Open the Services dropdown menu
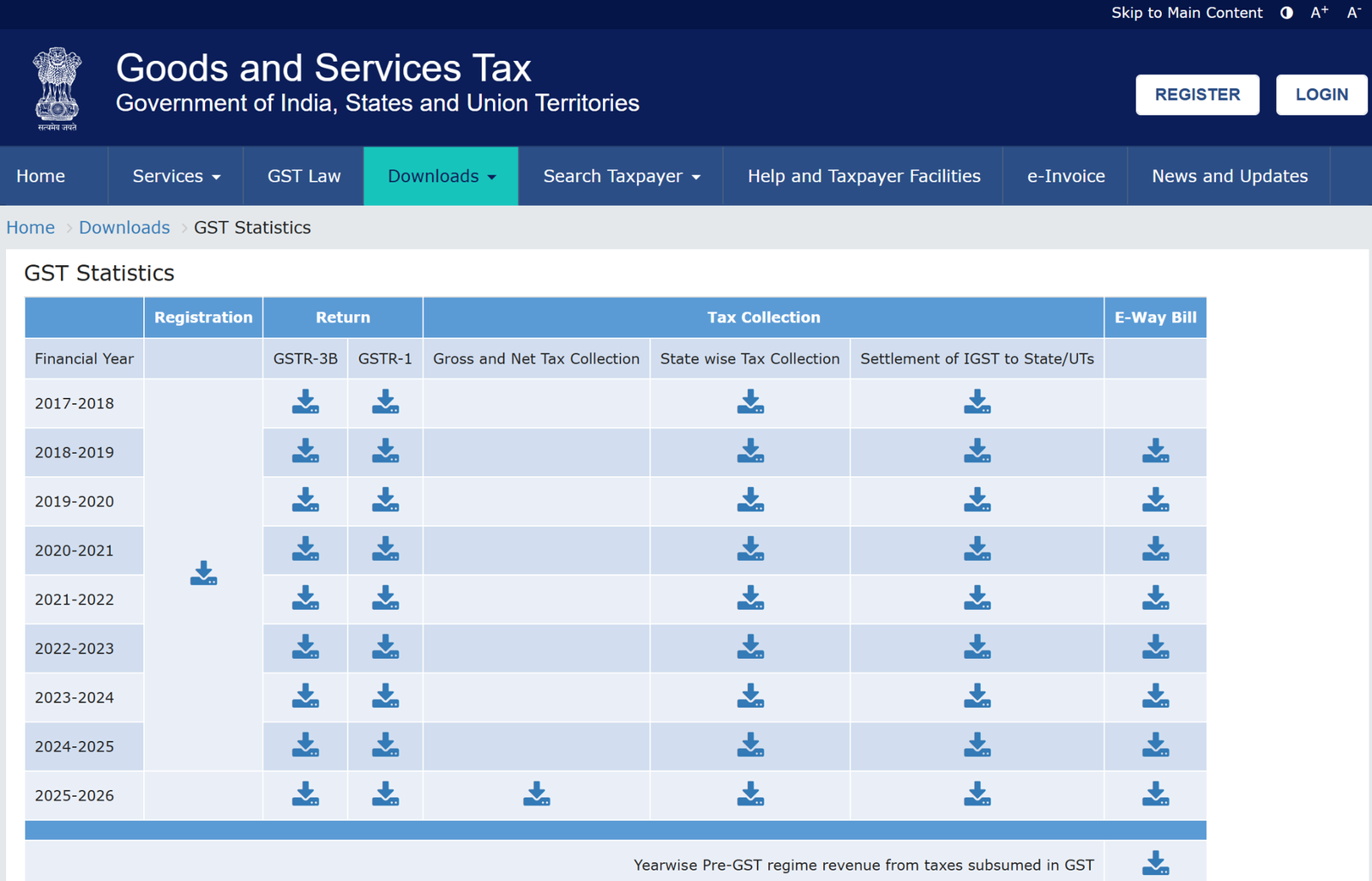 [175, 176]
